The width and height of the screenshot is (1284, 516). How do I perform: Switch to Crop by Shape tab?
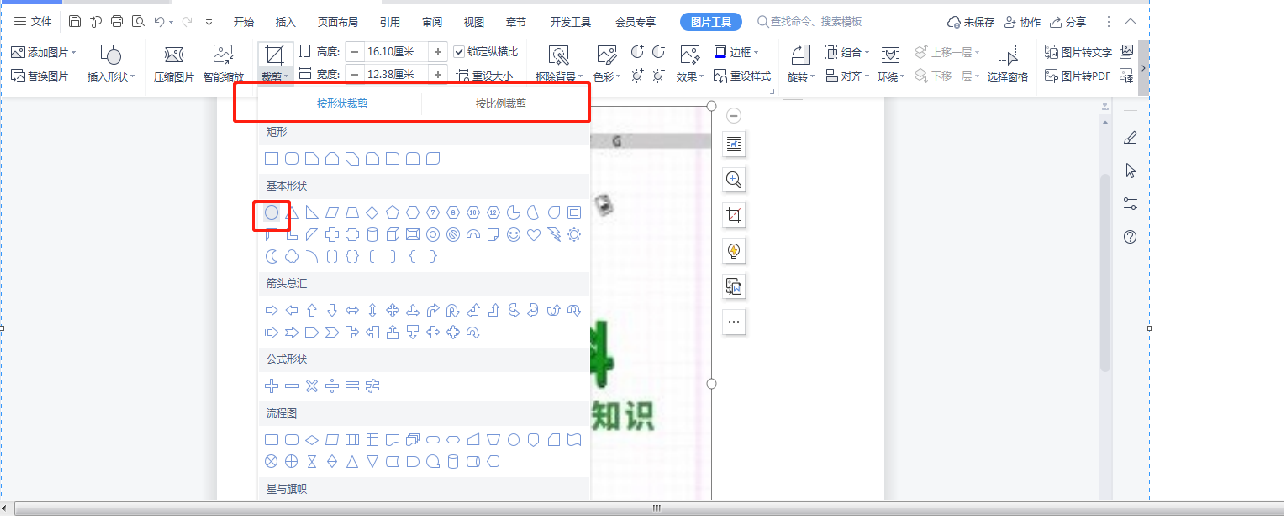pyautogui.click(x=342, y=103)
